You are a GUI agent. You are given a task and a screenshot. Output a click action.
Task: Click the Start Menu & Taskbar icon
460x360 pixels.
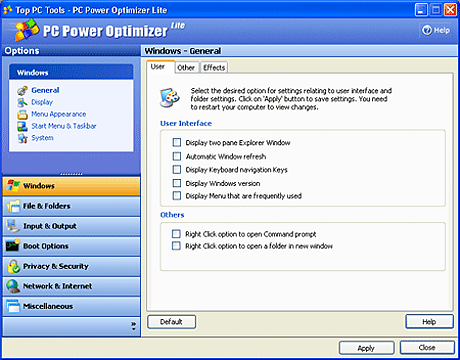coord(22,126)
